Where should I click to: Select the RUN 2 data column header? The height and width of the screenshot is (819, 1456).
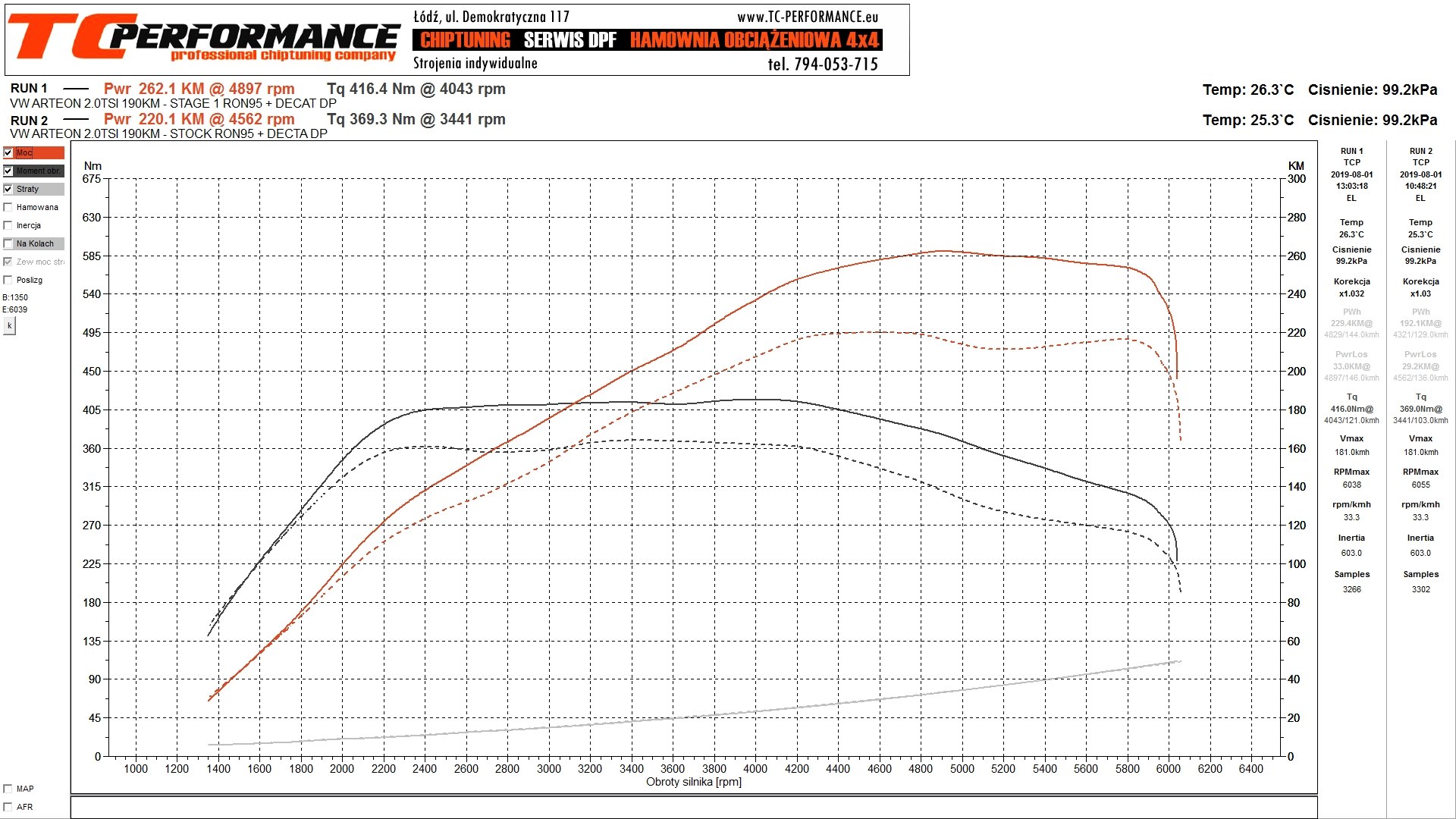click(1420, 151)
